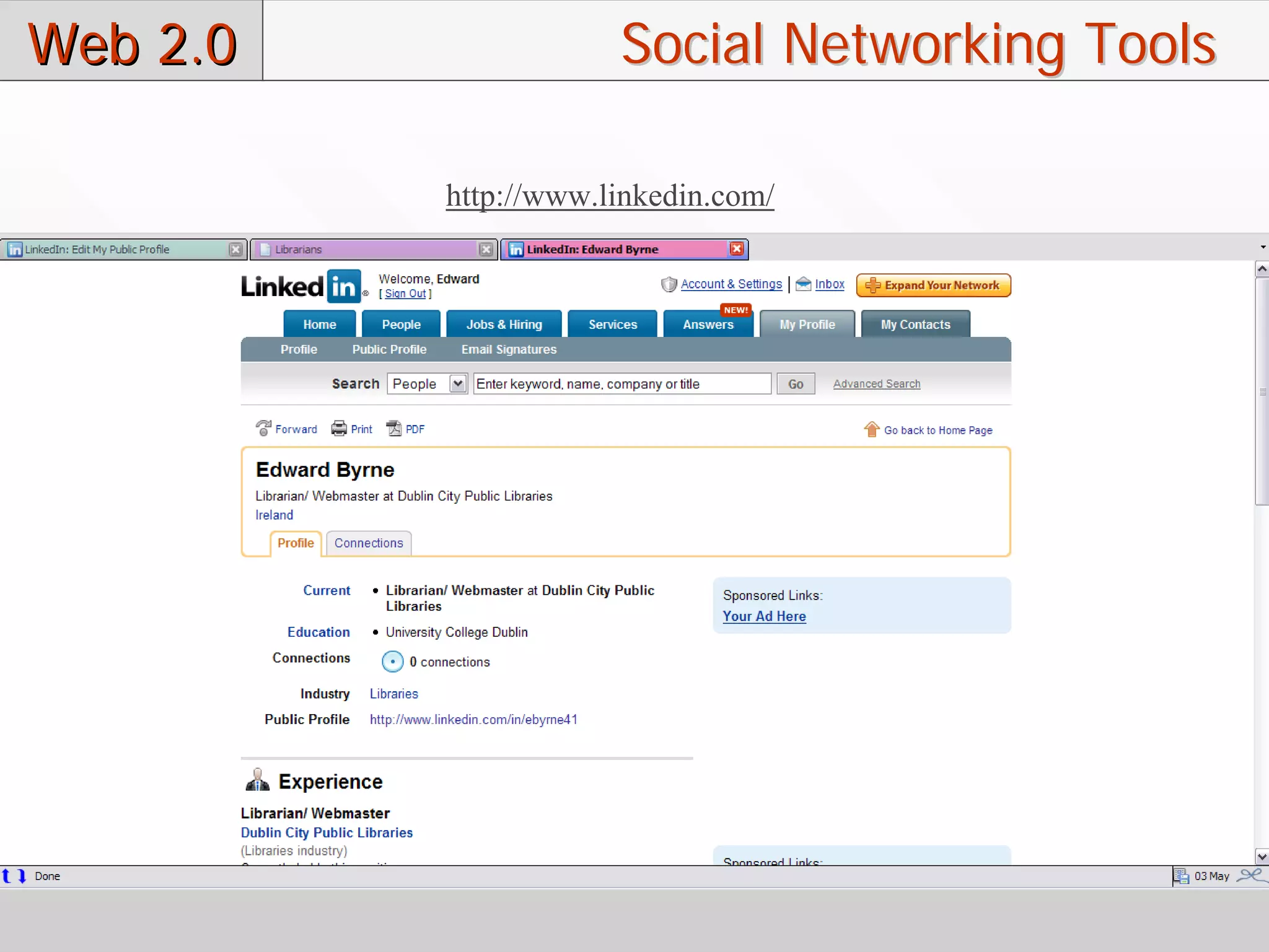This screenshot has width=1269, height=952.
Task: Click the scrollbar down arrow
Action: [x=1262, y=857]
